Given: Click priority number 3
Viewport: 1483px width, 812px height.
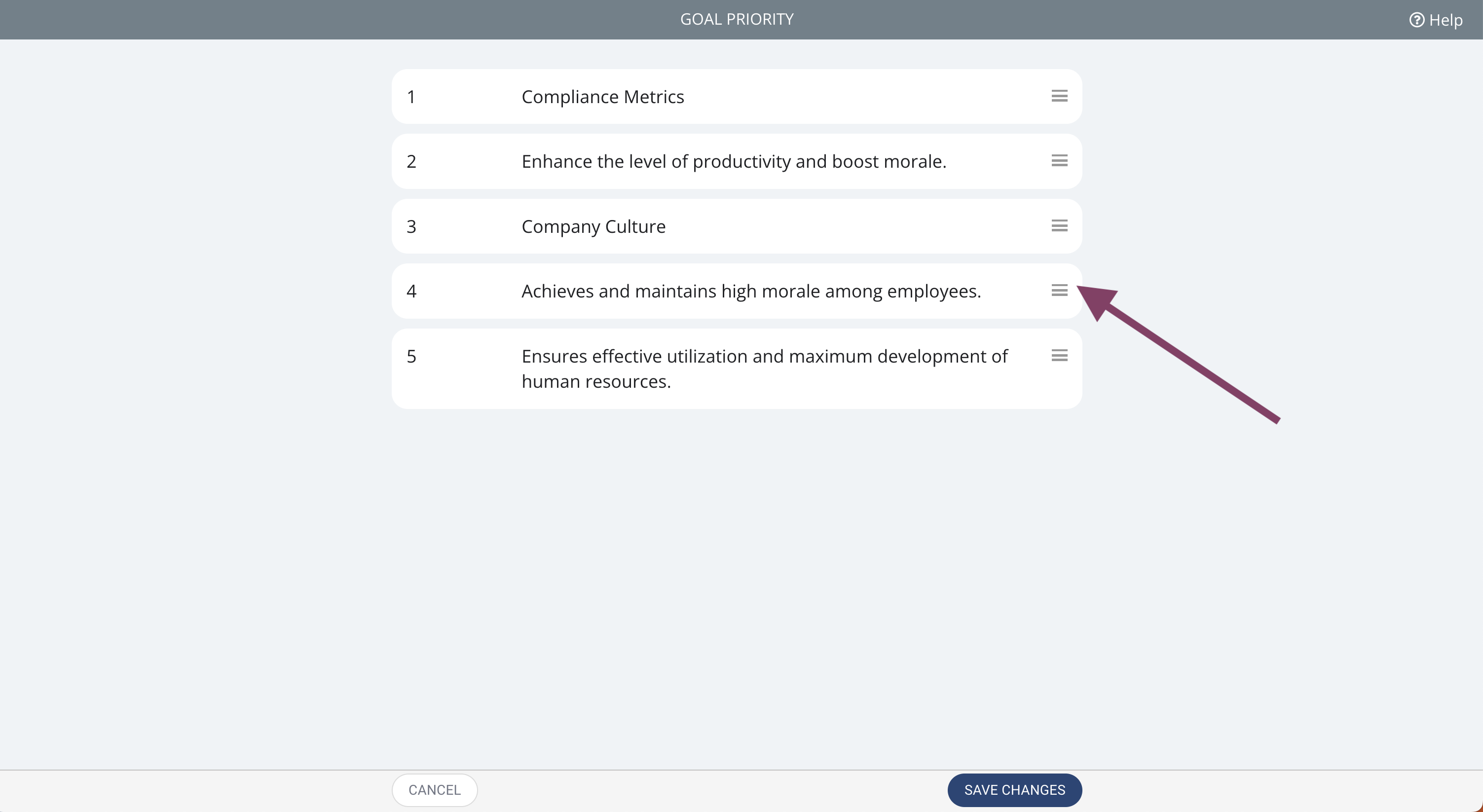Looking at the screenshot, I should pos(411,227).
